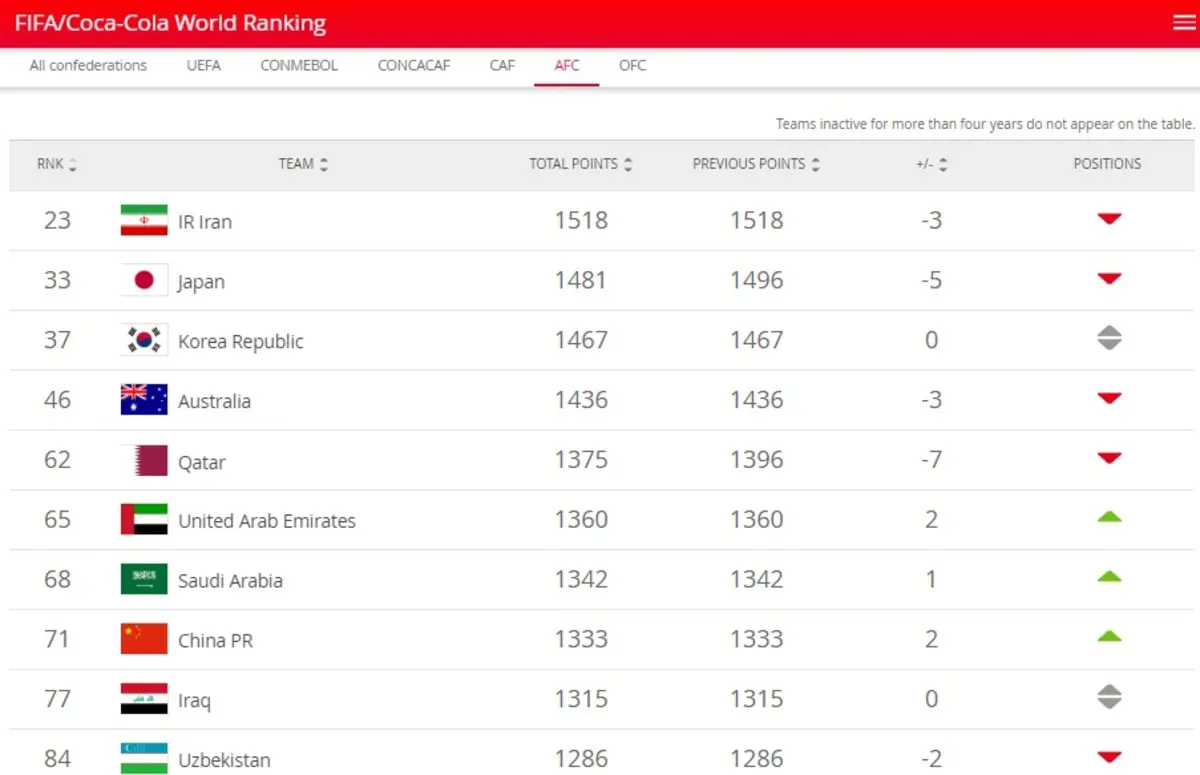The width and height of the screenshot is (1200, 775).
Task: Open the United Arab Emirates team link
Action: pos(267,521)
